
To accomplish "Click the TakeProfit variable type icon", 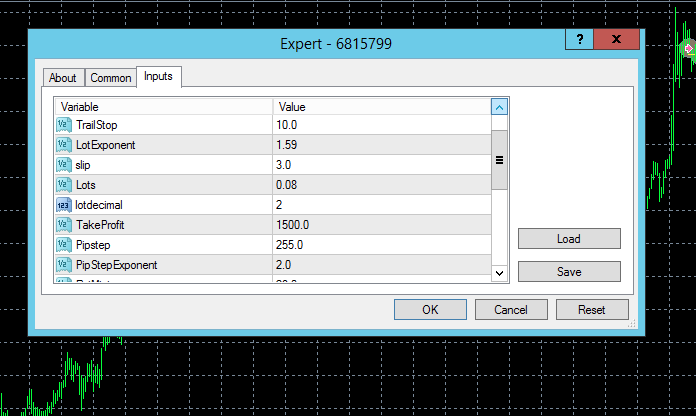I will pos(64,225).
